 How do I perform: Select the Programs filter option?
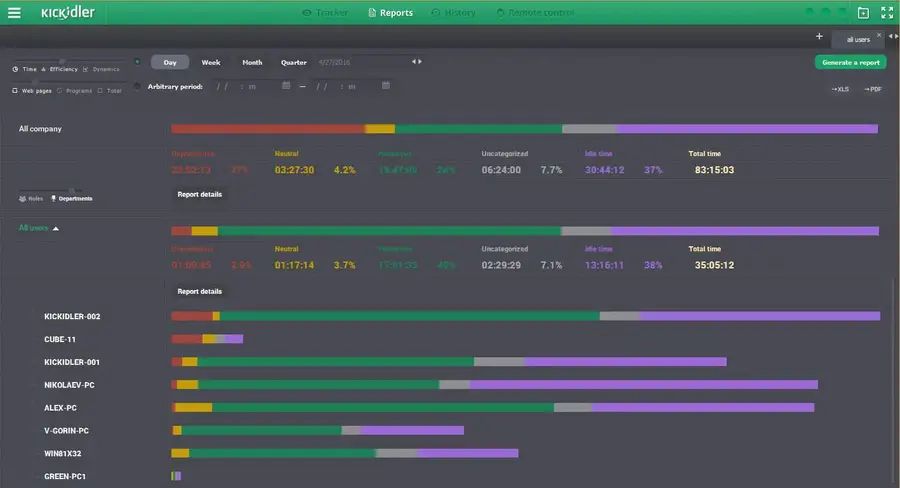(75, 90)
